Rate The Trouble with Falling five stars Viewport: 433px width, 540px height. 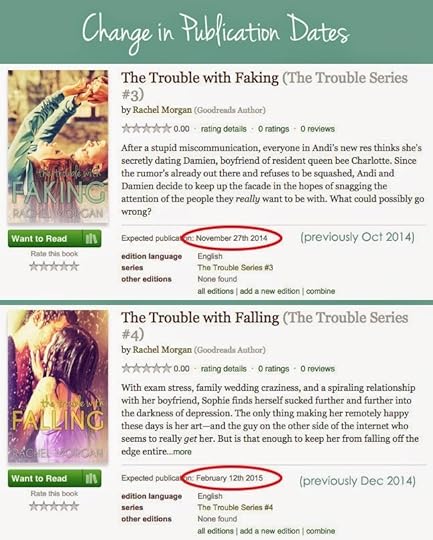point(74,506)
